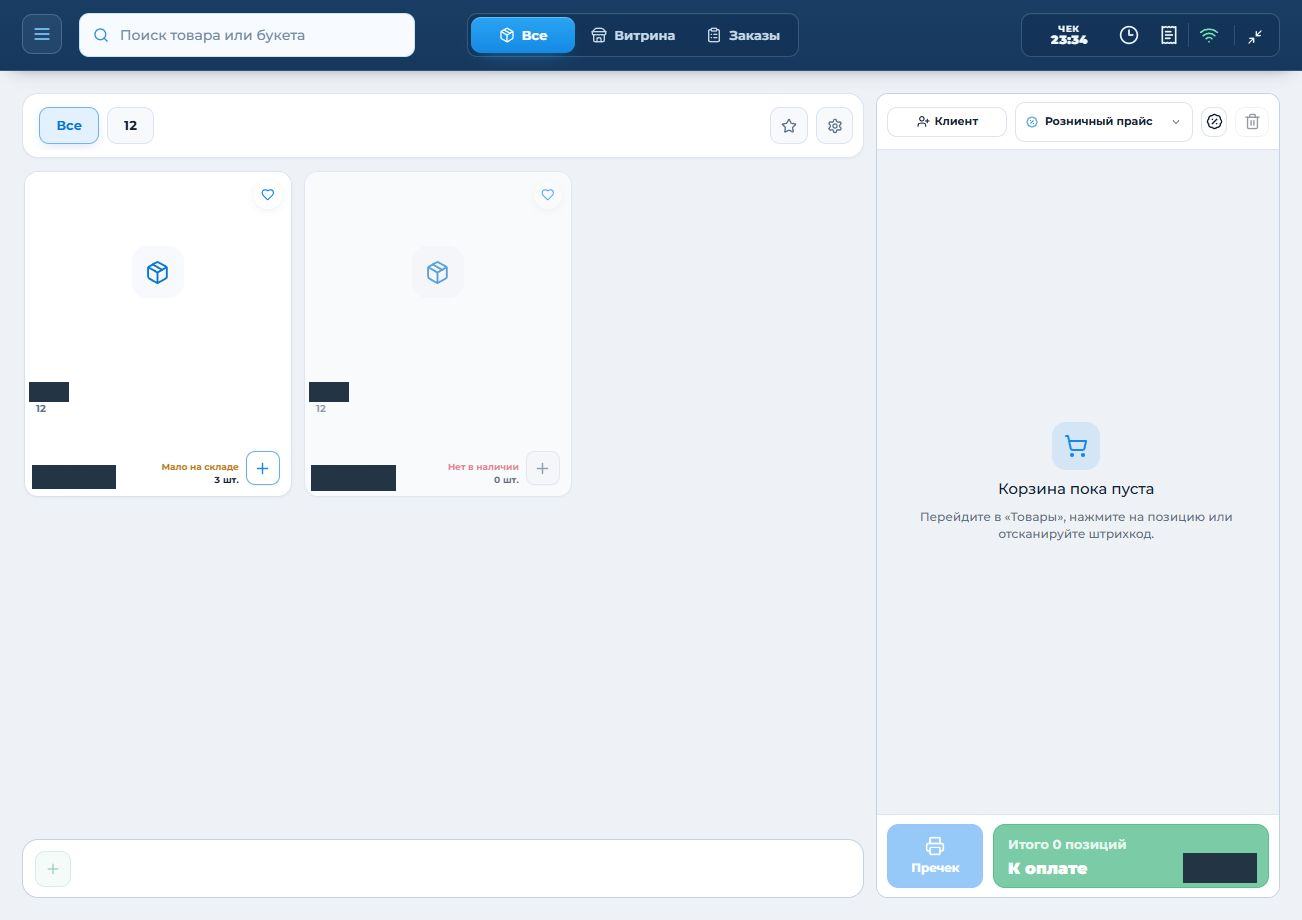Screen dimensions: 1302x920
Task: Check the Wi-Fi connection status icon
Action: 1209,35
